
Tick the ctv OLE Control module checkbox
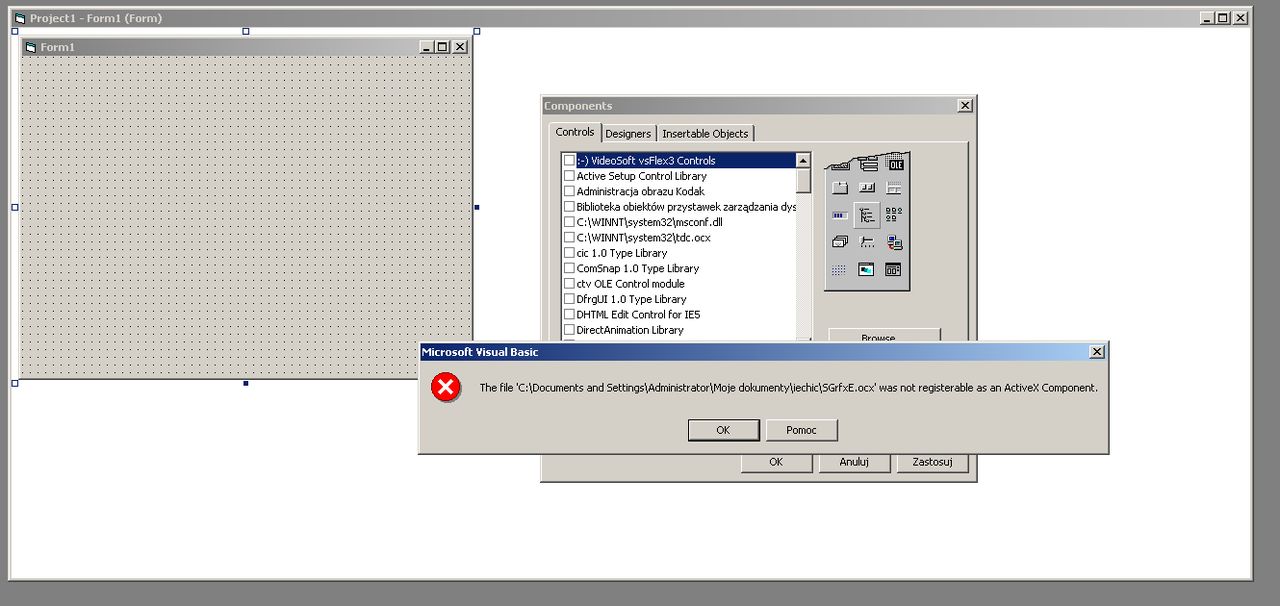[x=569, y=283]
